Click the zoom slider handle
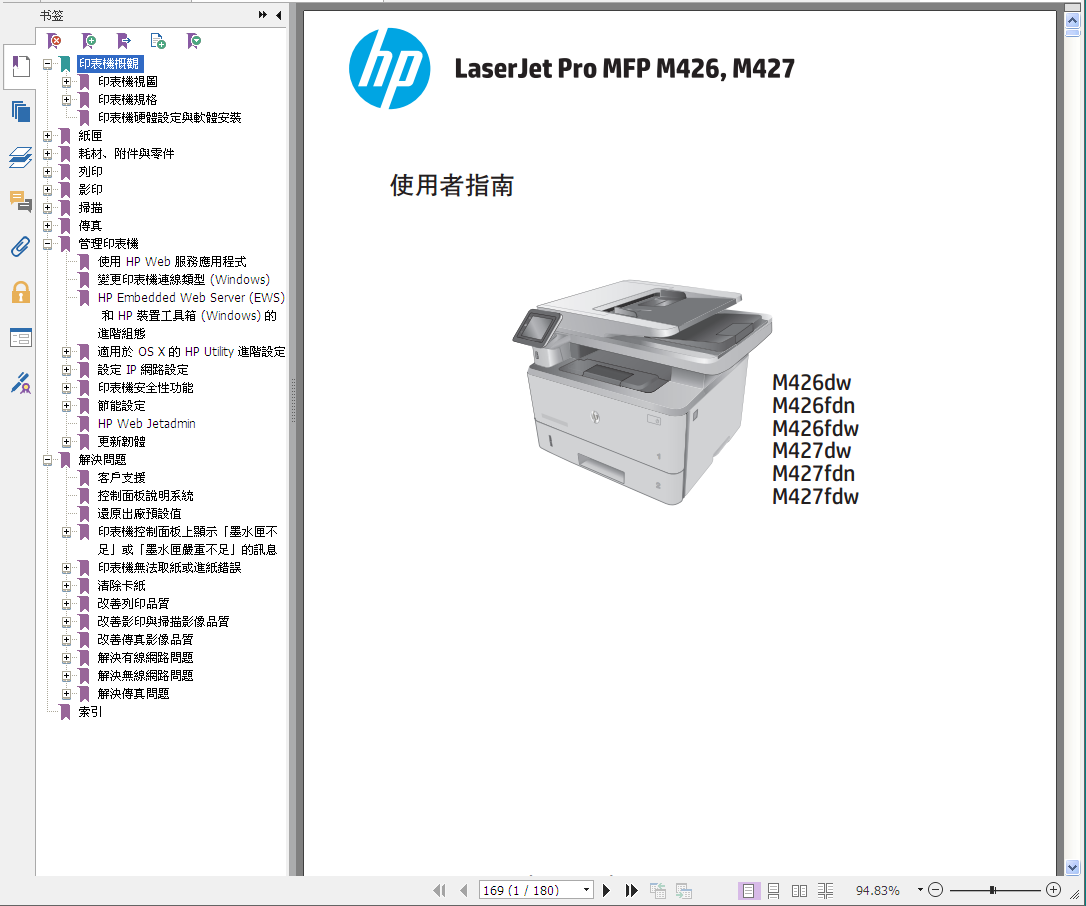The height and width of the screenshot is (906, 1086). coord(992,889)
